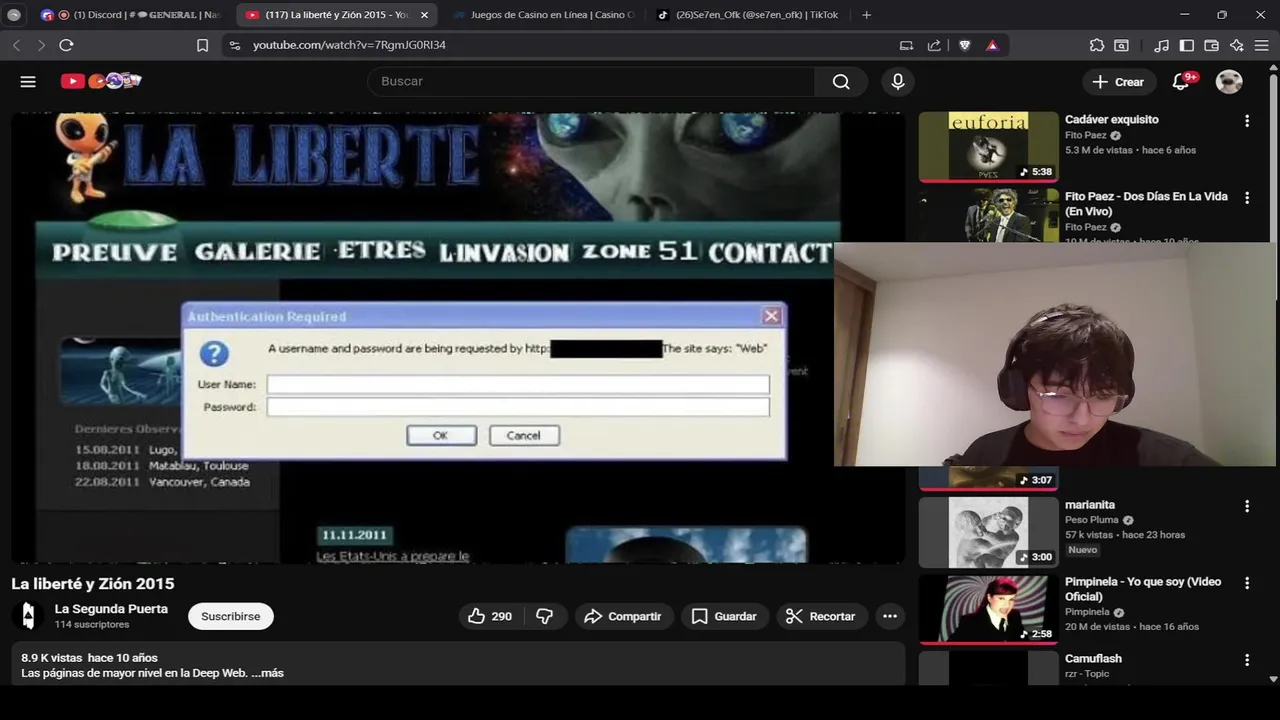This screenshot has height=720, width=1280.
Task: Open the three-dot more actions under video
Action: (x=890, y=616)
